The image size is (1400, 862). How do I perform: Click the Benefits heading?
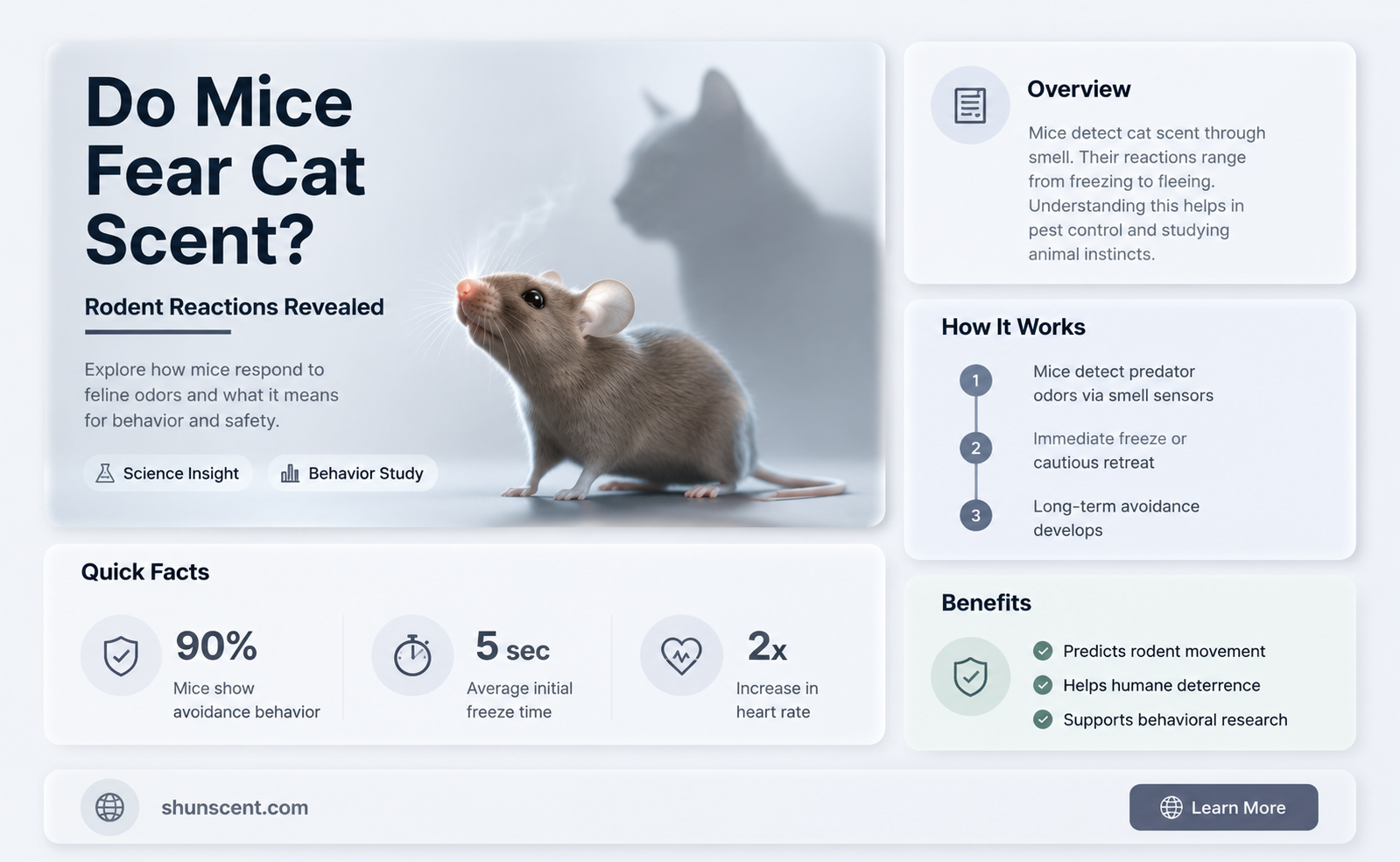tap(986, 603)
